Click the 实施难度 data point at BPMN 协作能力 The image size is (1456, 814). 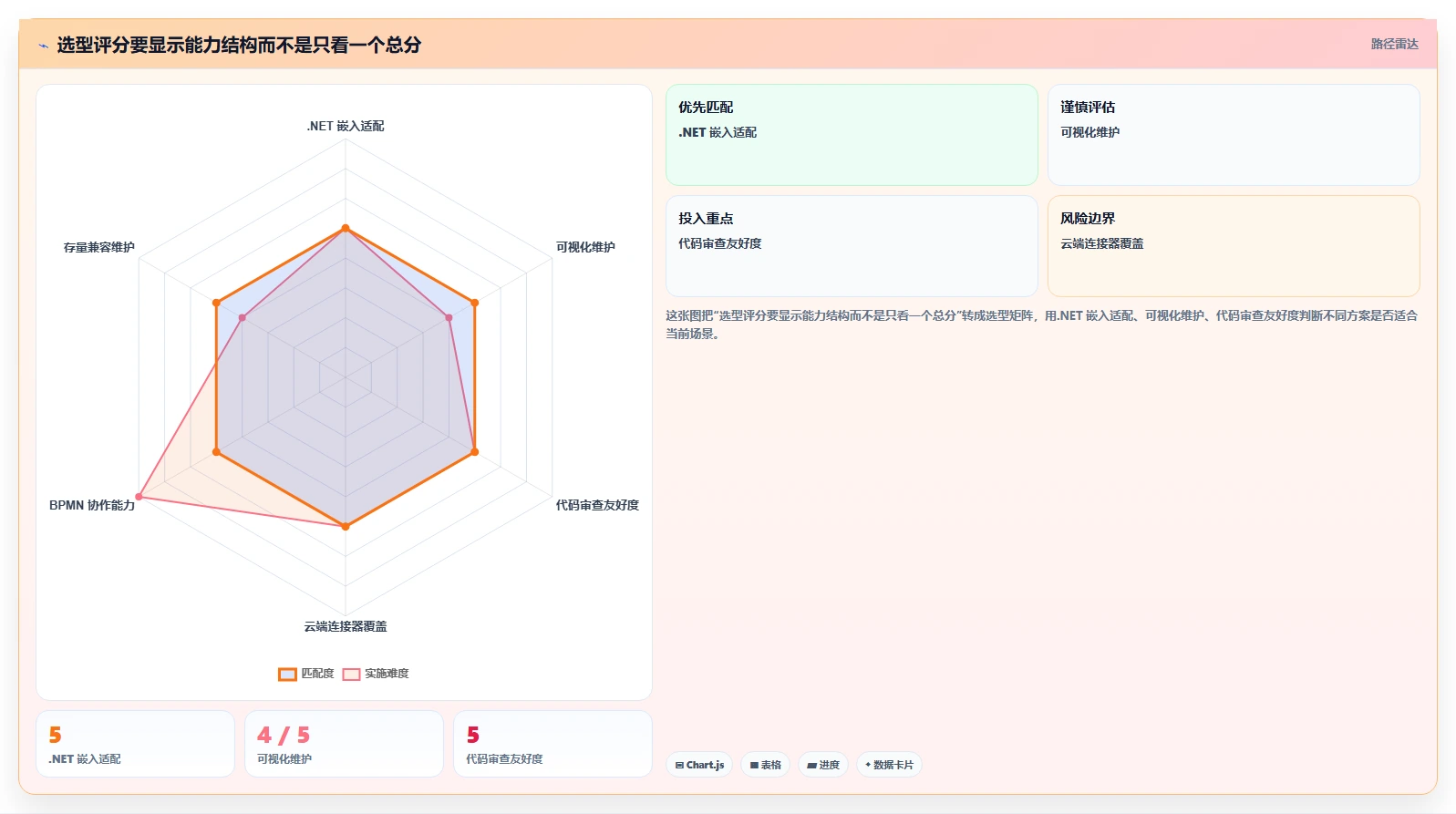tap(139, 497)
